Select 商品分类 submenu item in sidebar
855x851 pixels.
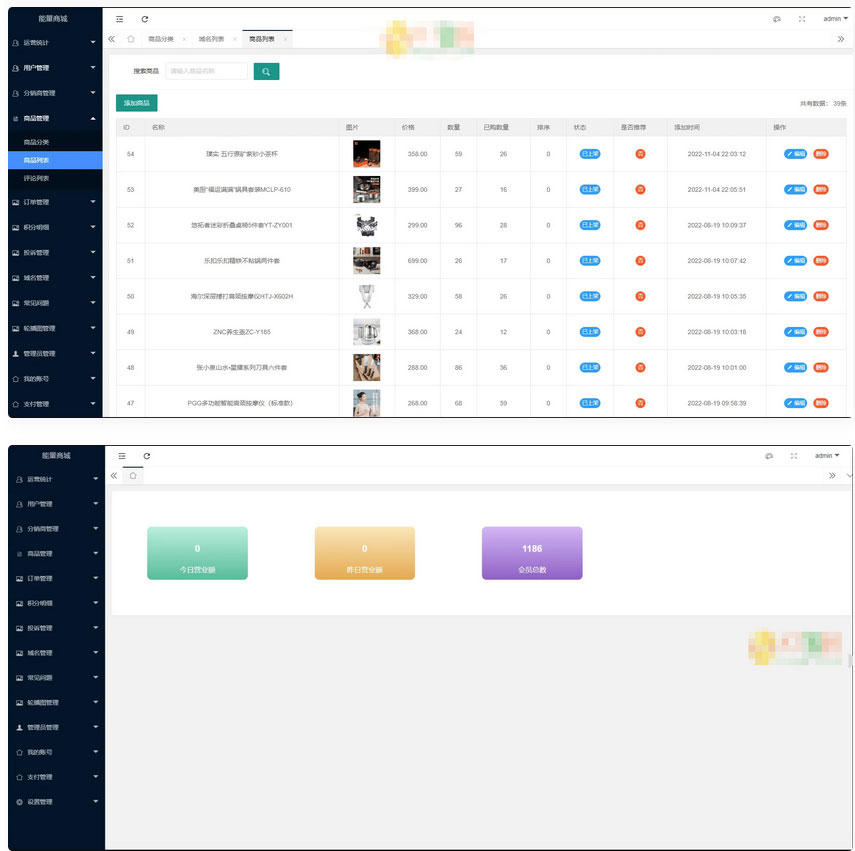coord(55,142)
